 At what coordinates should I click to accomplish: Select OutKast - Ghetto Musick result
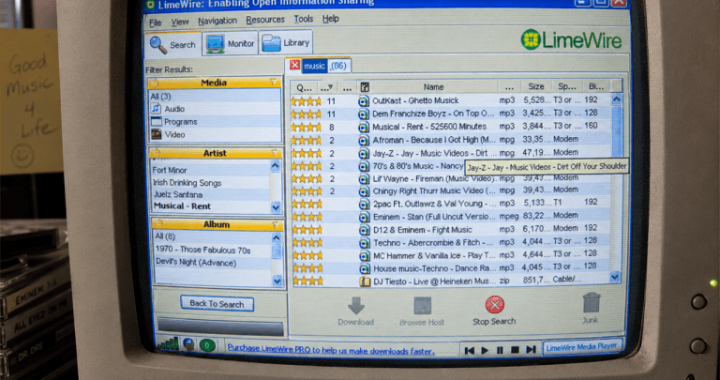pyautogui.click(x=451, y=100)
